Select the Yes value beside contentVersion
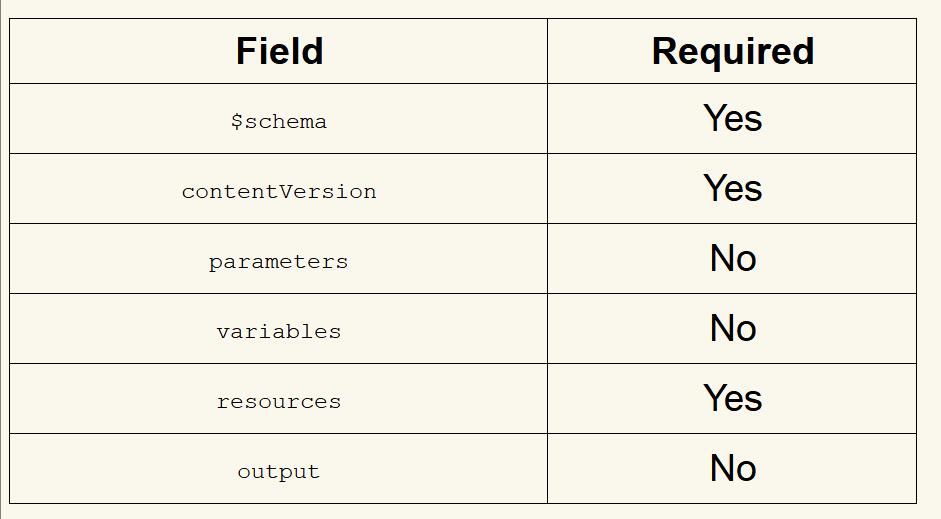The width and height of the screenshot is (941, 519). click(x=732, y=188)
